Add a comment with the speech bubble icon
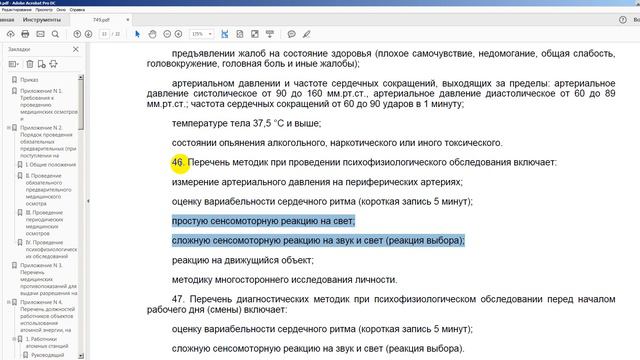This screenshot has width=640, height=360. click(x=291, y=34)
